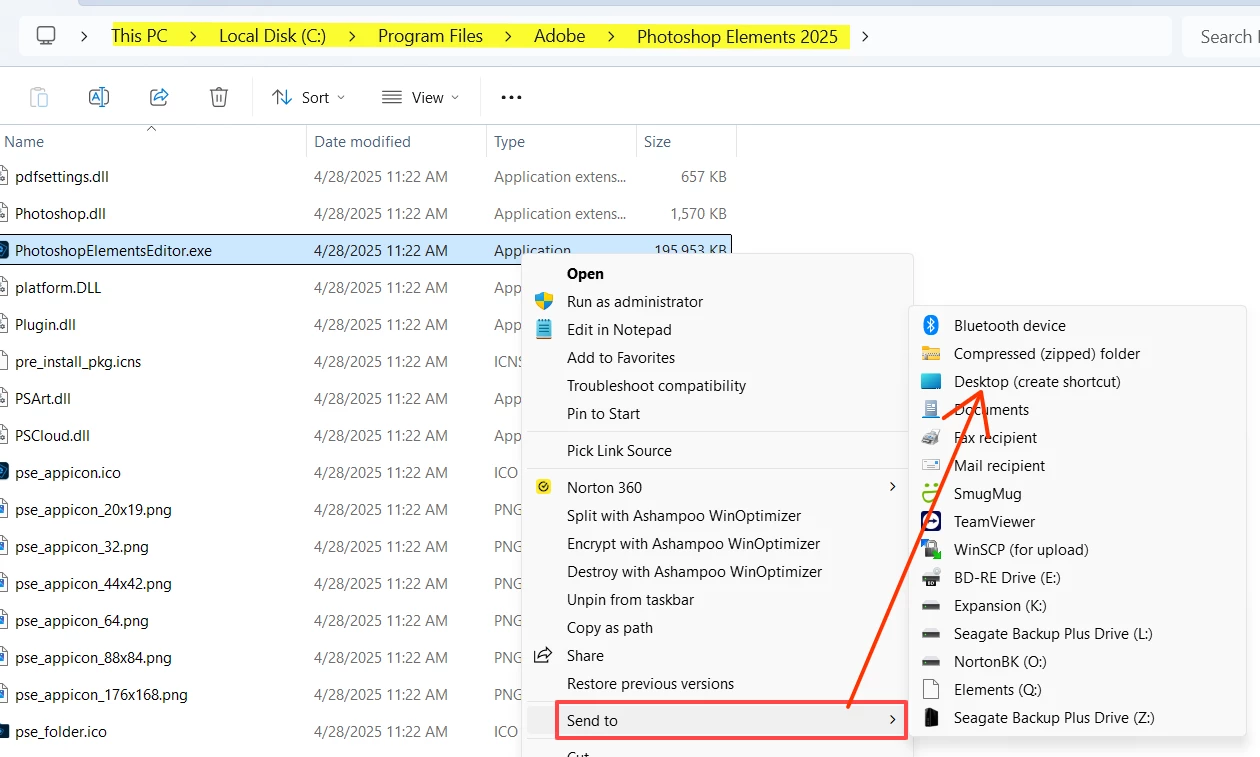Click the Fax recipient icon
1260x757 pixels.
[x=931, y=437]
